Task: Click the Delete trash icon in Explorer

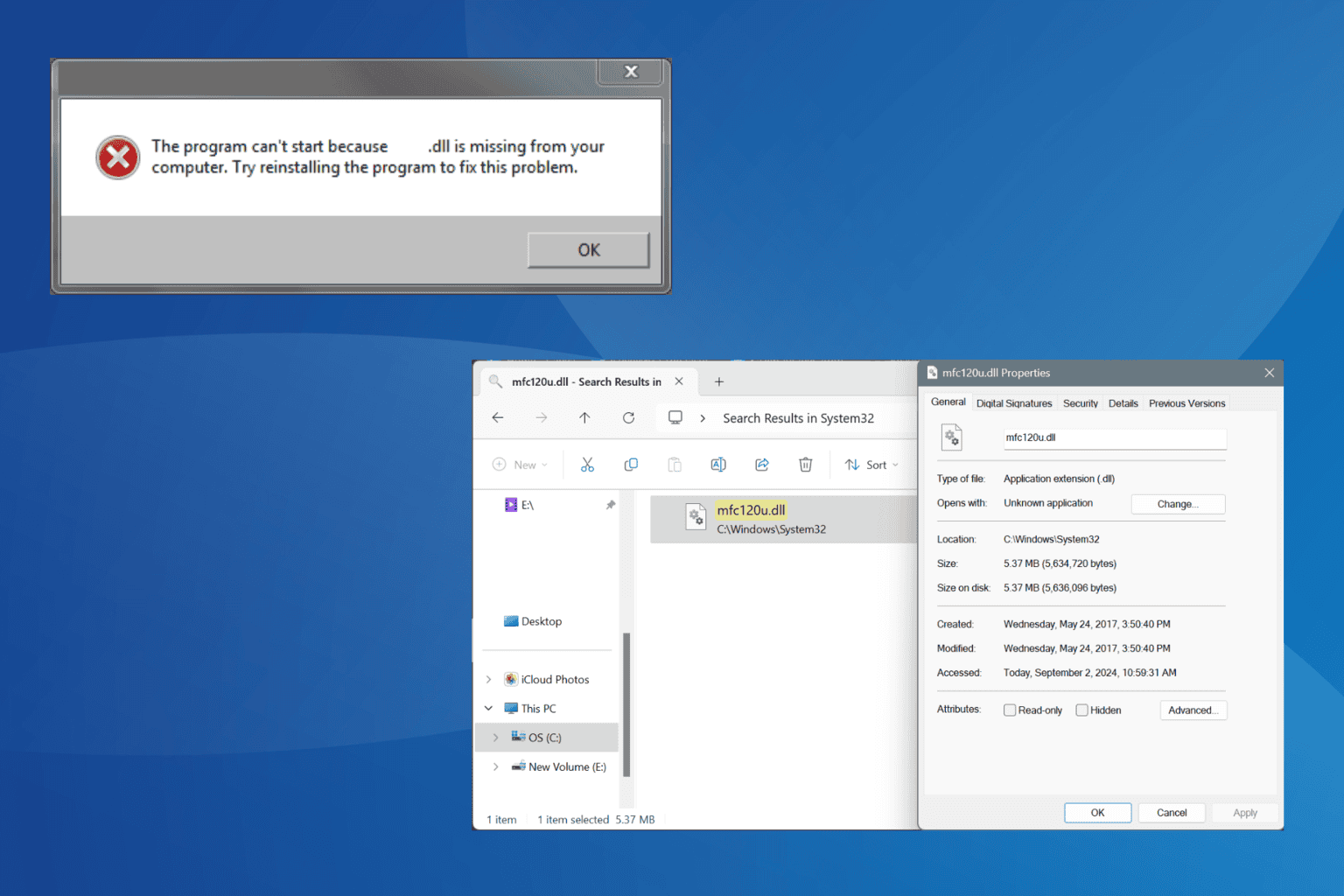Action: coord(806,465)
